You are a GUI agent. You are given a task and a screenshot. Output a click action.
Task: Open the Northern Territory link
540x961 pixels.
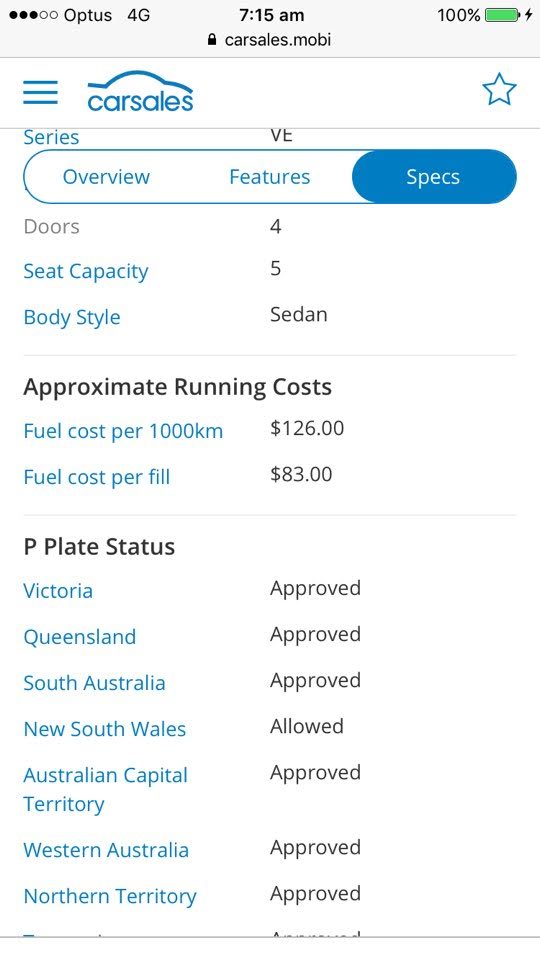click(110, 896)
